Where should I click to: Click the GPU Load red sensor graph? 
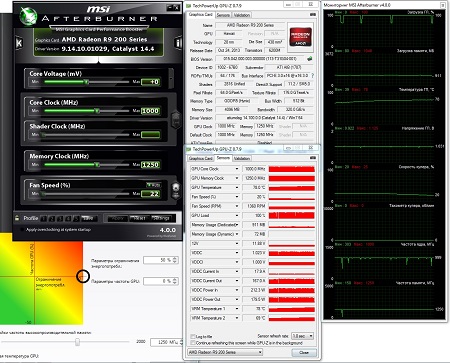tap(292, 216)
